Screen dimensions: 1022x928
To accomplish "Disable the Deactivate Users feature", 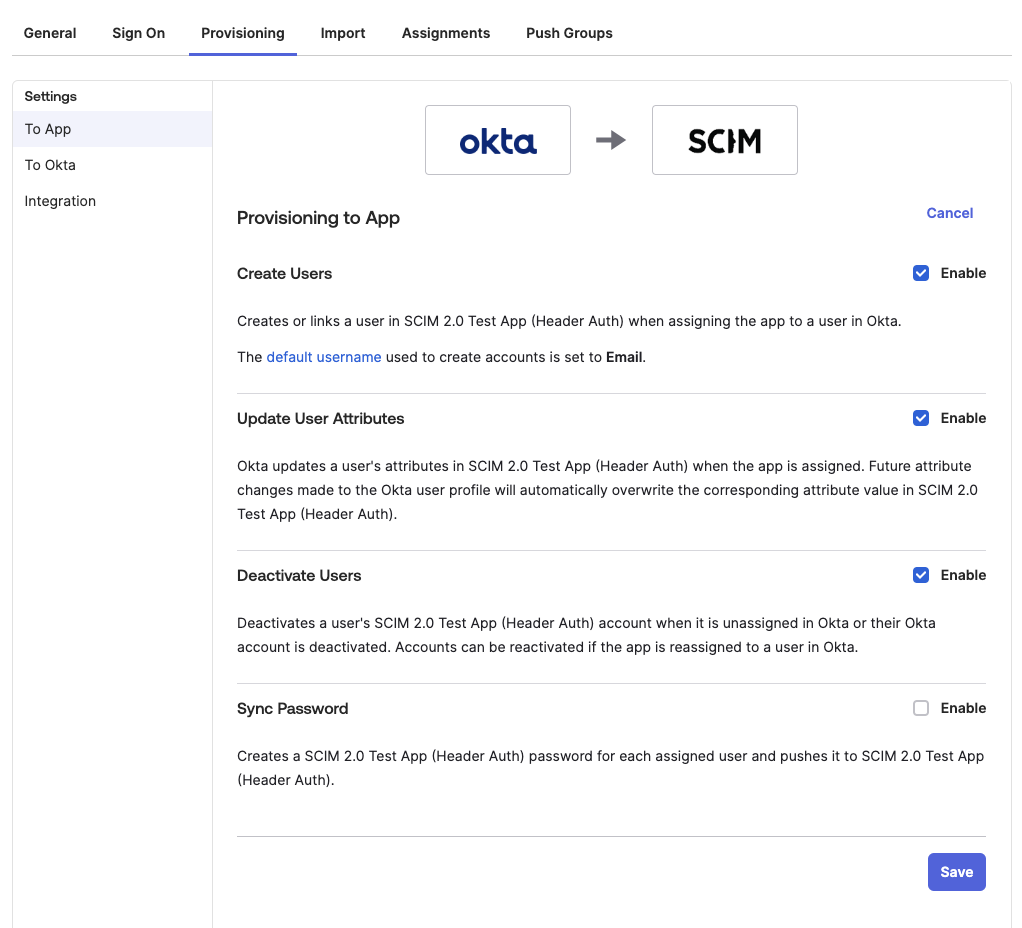I will tap(920, 574).
